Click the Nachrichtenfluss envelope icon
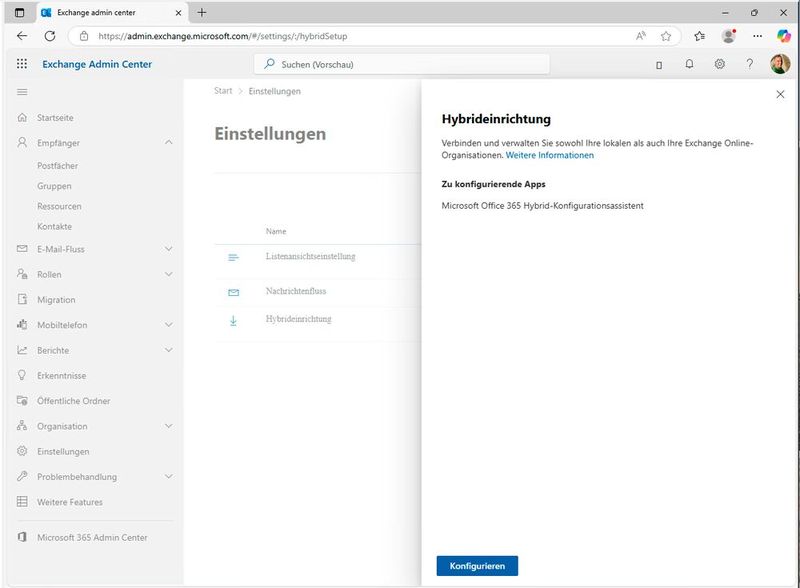The width and height of the screenshot is (800, 588). tap(233, 292)
